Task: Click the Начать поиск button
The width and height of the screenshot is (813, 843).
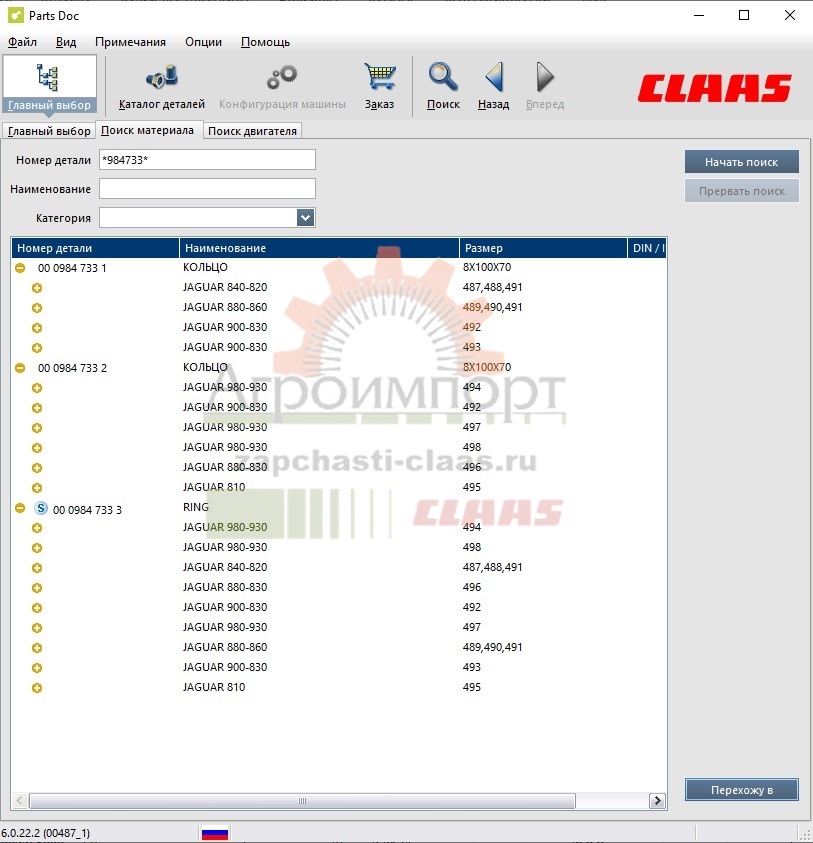Action: tap(741, 162)
